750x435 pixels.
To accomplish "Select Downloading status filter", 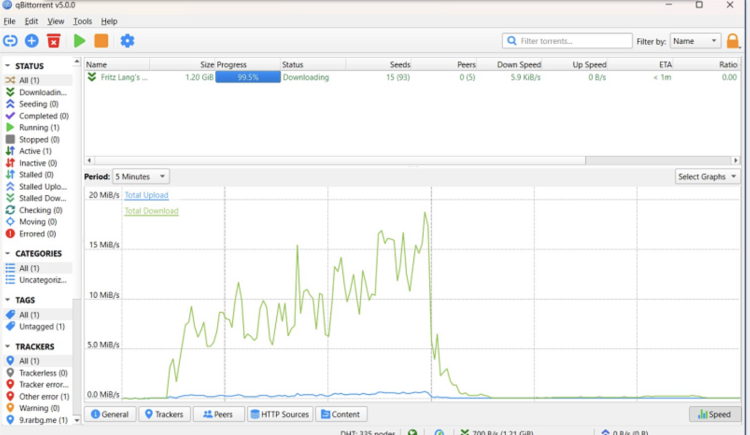I will 38,92.
